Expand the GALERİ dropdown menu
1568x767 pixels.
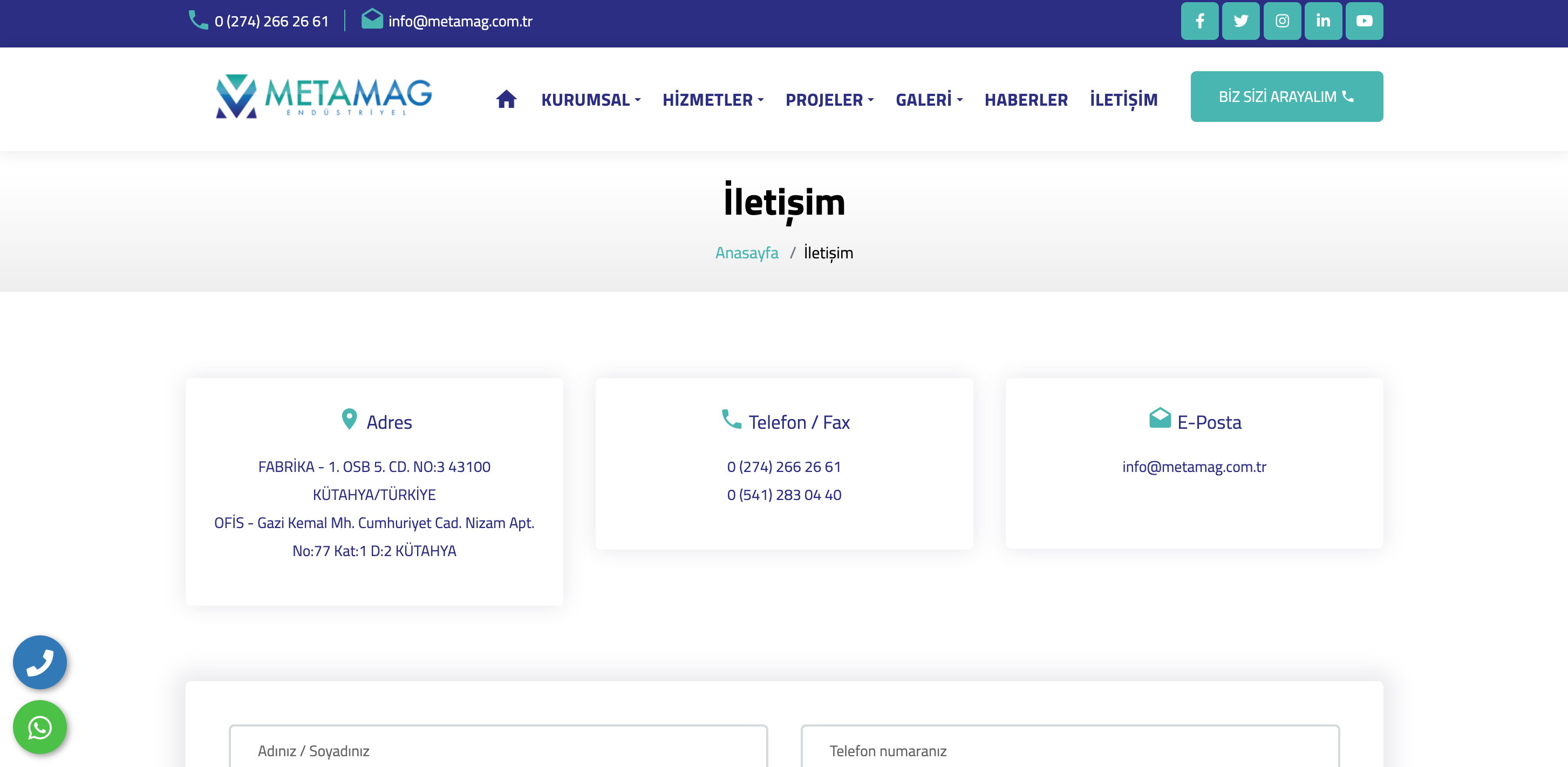point(929,100)
